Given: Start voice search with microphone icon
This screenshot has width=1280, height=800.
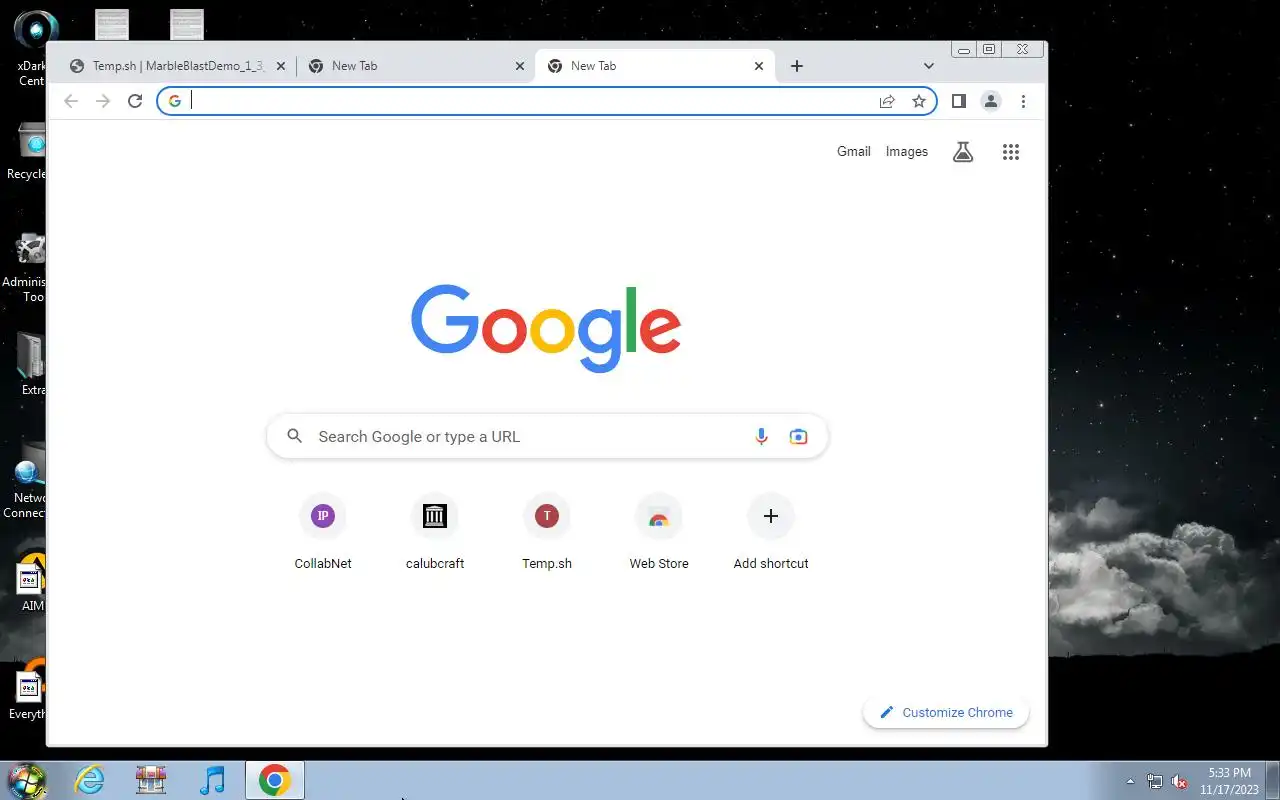Looking at the screenshot, I should point(761,436).
